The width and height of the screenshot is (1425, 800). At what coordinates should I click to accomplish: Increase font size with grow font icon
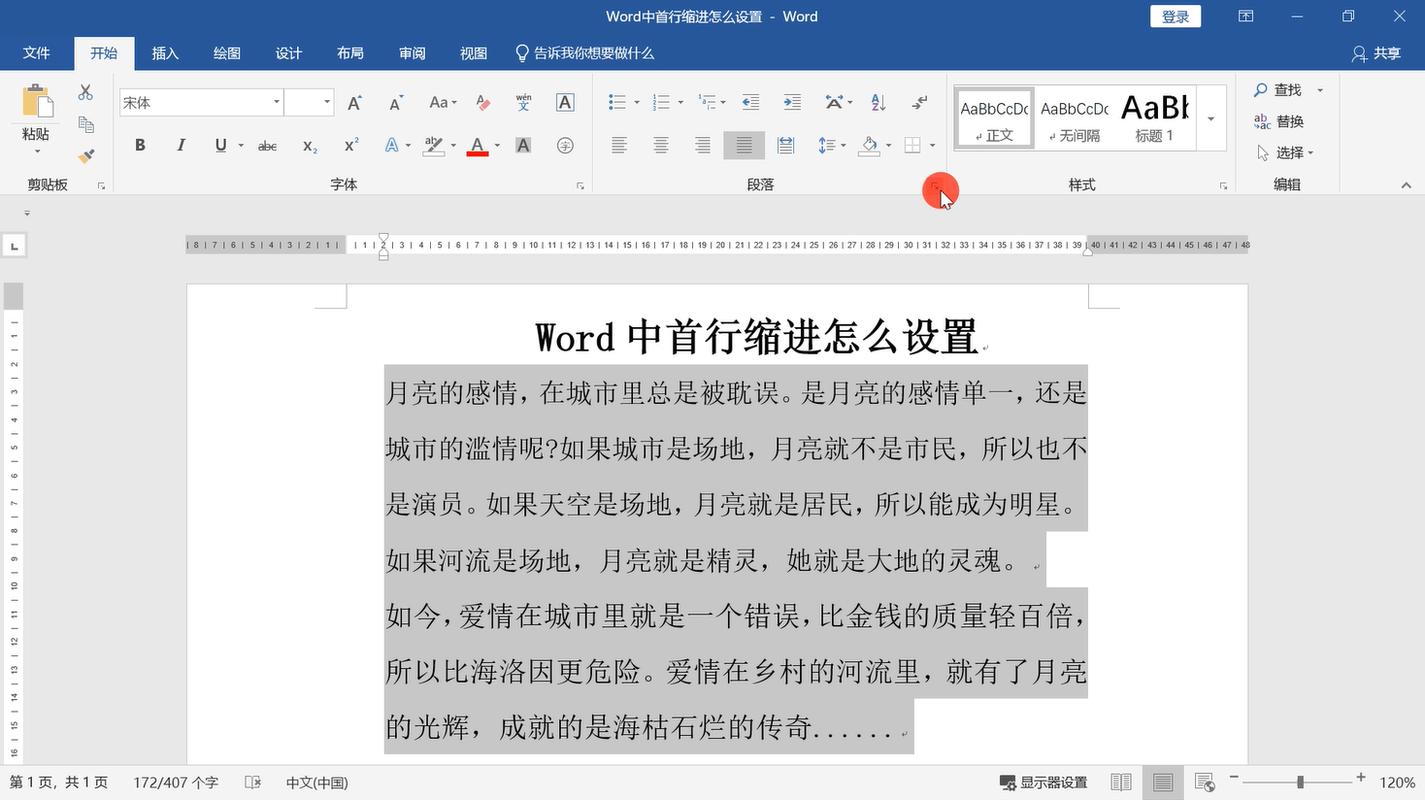(354, 102)
